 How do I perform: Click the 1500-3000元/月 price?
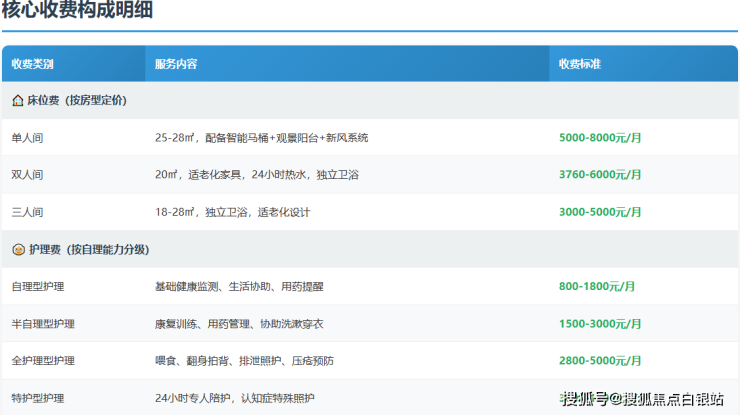(602, 324)
